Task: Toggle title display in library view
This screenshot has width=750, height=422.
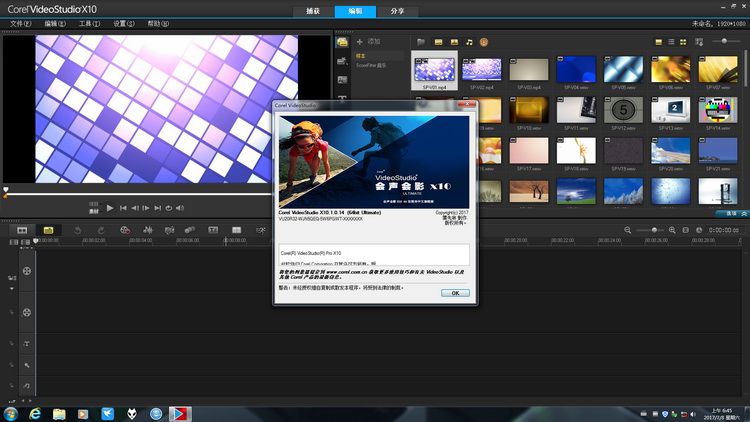Action: [x=659, y=42]
